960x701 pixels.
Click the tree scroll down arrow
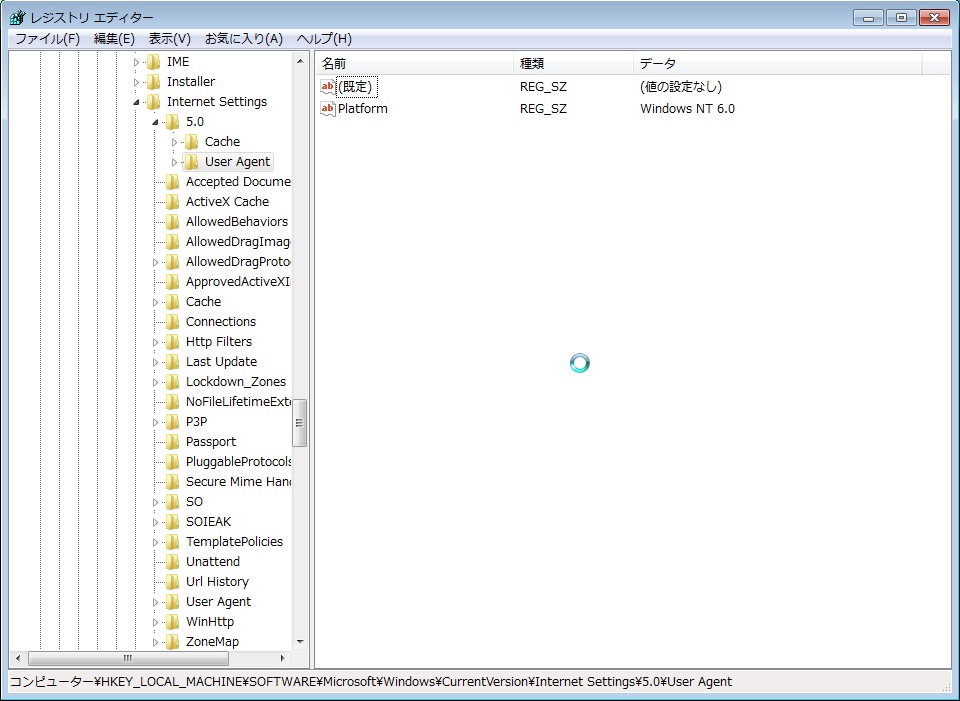300,642
